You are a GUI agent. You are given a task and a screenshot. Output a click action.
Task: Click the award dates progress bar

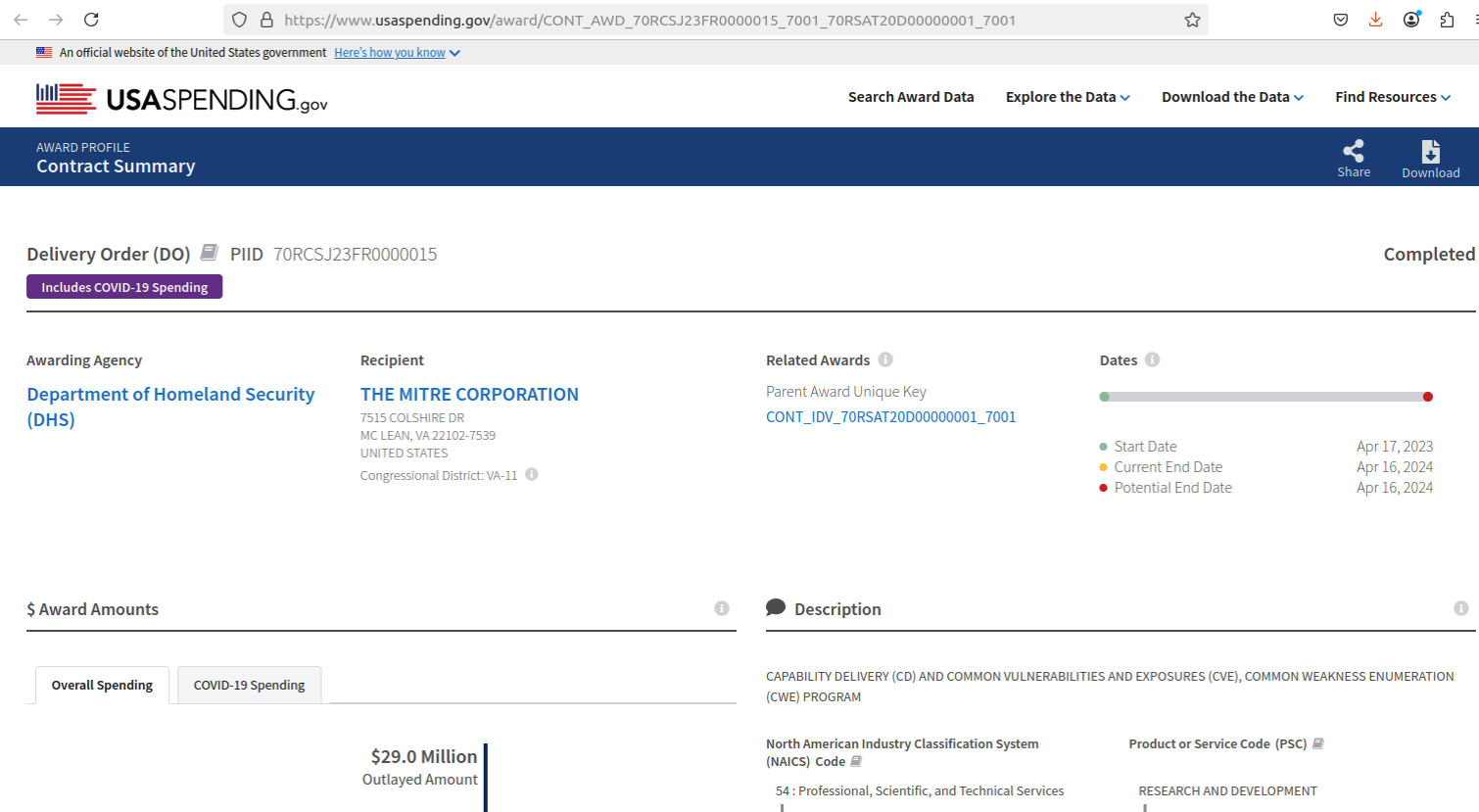point(1266,397)
